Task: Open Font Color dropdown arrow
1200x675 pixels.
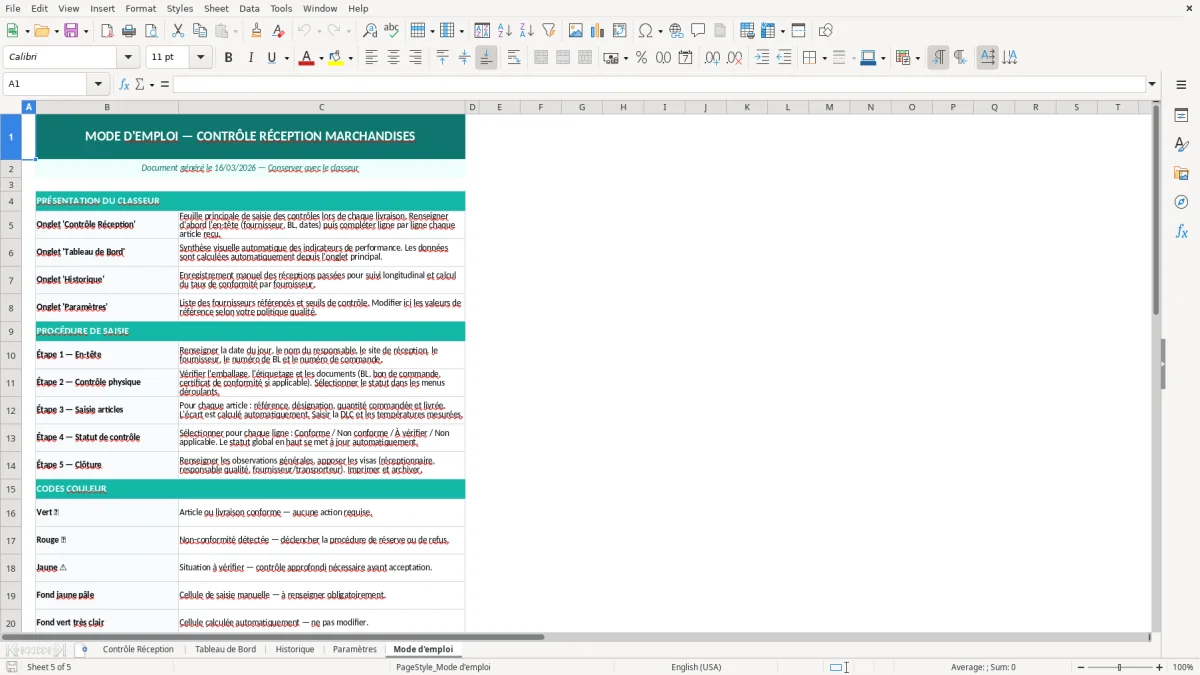Action: tap(320, 58)
